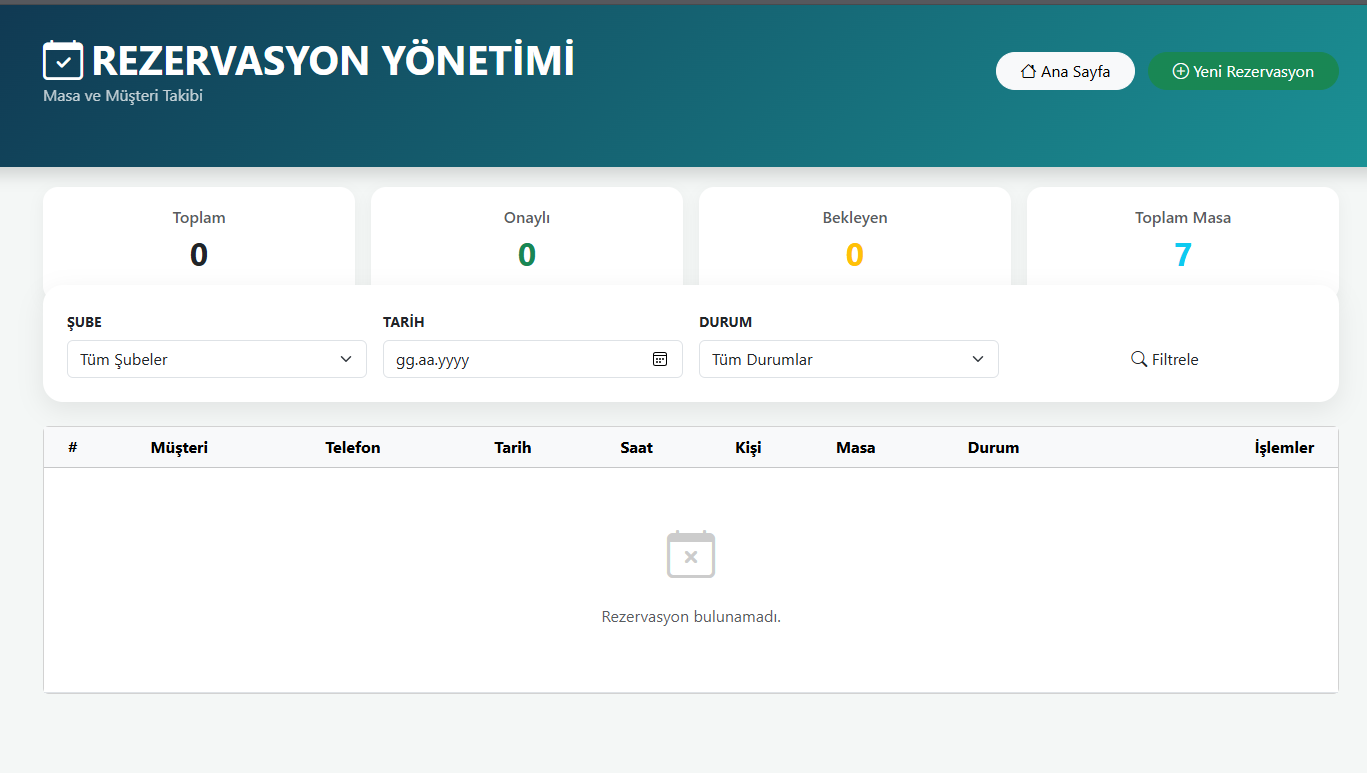The width and height of the screenshot is (1367, 773).
Task: Click the magnifier icon next to Filtrele
Action: click(1137, 358)
